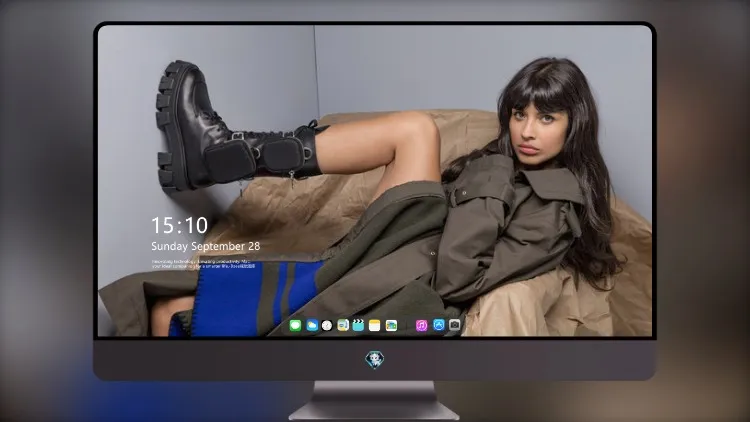Open the Weather app in the dock
The image size is (750, 422).
pyautogui.click(x=312, y=325)
